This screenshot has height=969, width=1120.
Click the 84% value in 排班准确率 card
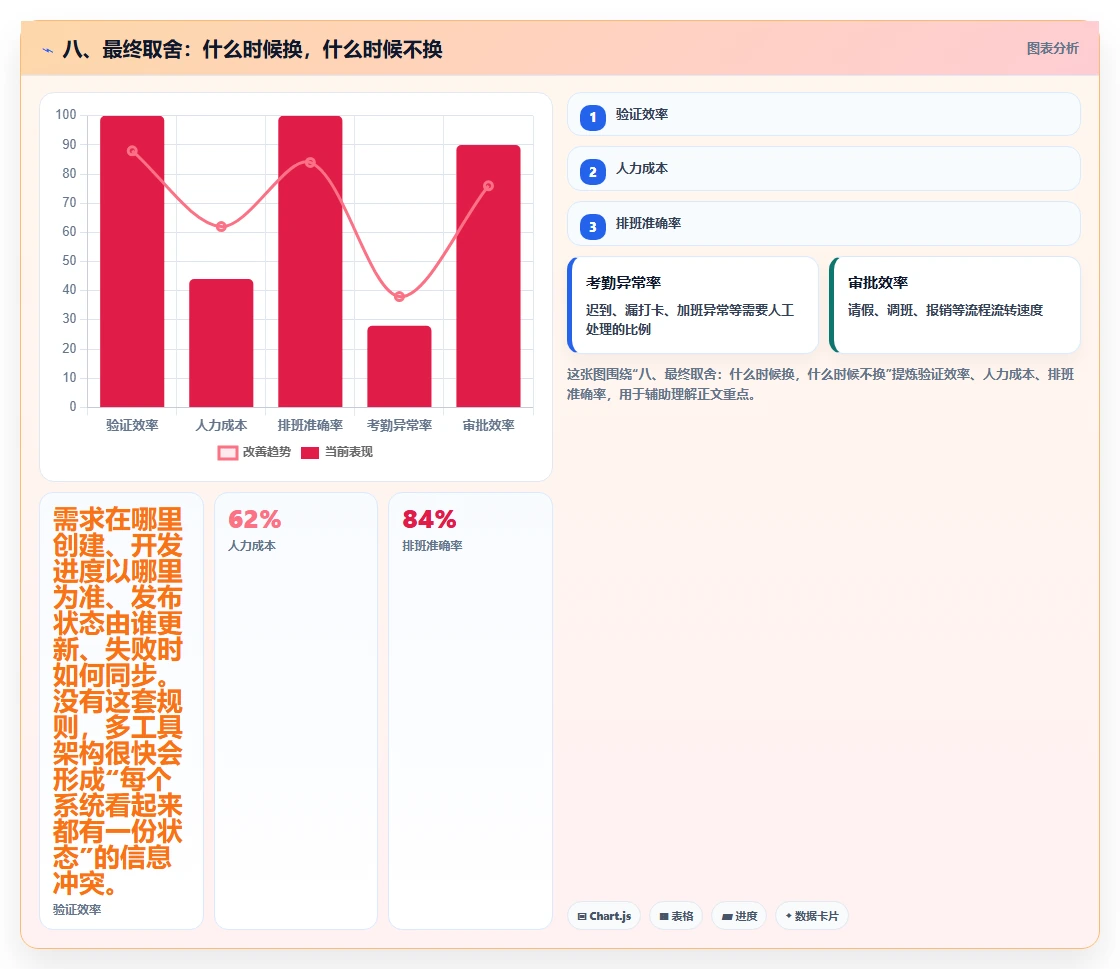[x=429, y=519]
